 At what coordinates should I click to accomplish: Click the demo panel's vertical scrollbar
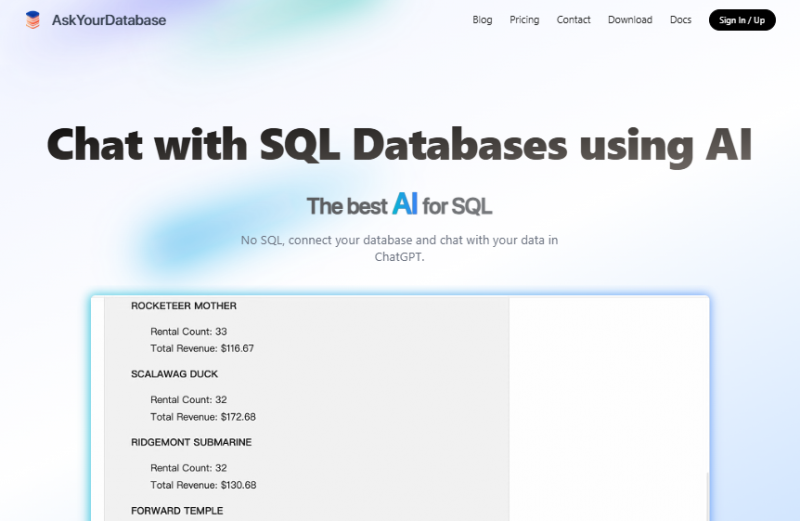tap(705, 495)
